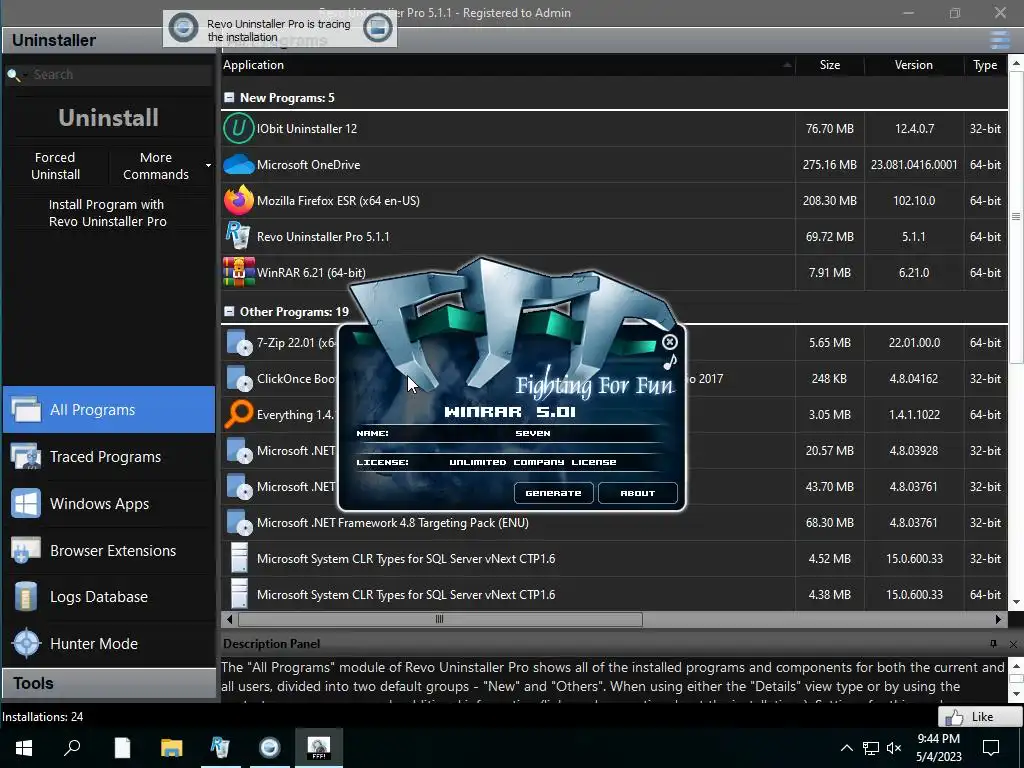Screen dimensions: 1024x768
Task: Click About in the keygen
Action: tap(637, 493)
